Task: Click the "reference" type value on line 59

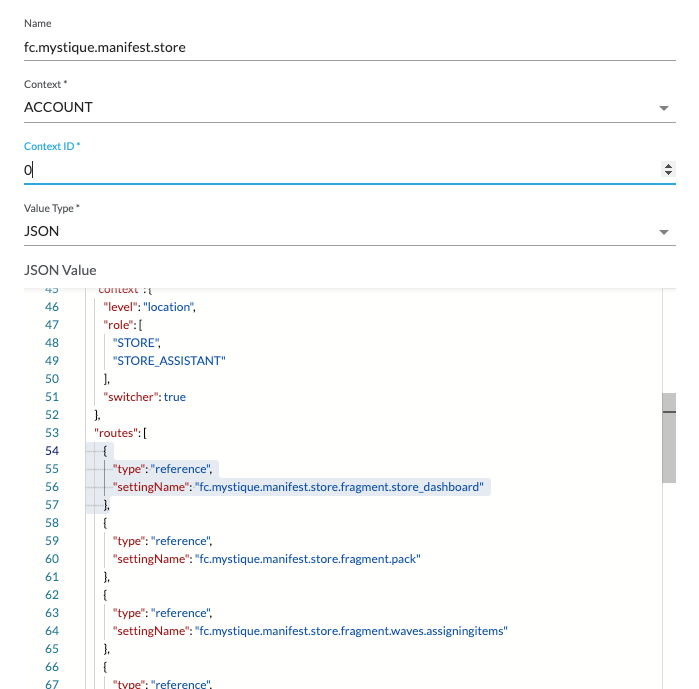Action: click(182, 541)
